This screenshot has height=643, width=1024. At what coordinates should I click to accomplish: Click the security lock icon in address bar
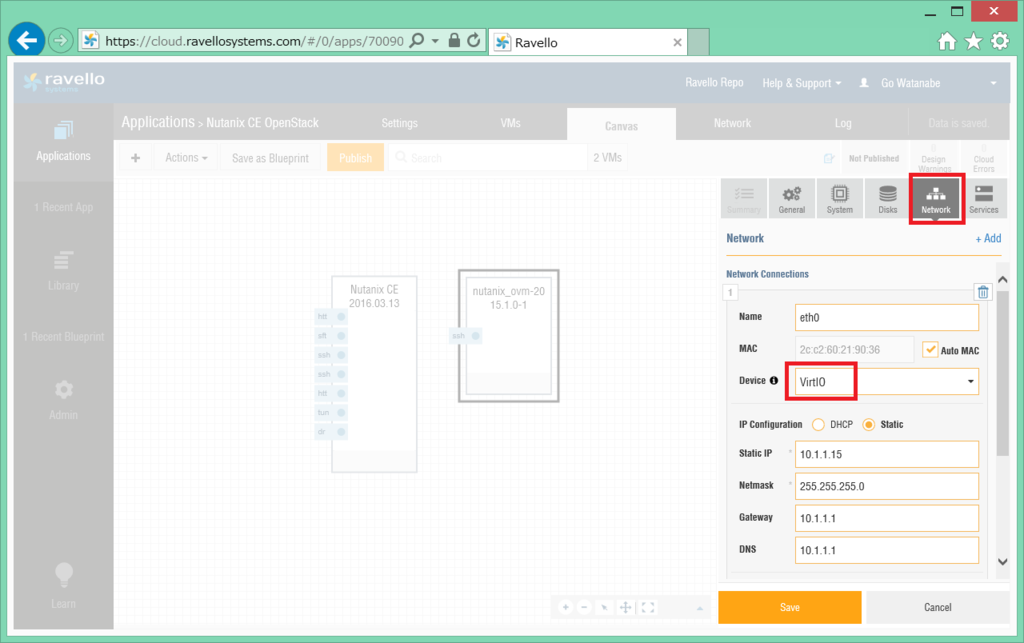tap(454, 40)
